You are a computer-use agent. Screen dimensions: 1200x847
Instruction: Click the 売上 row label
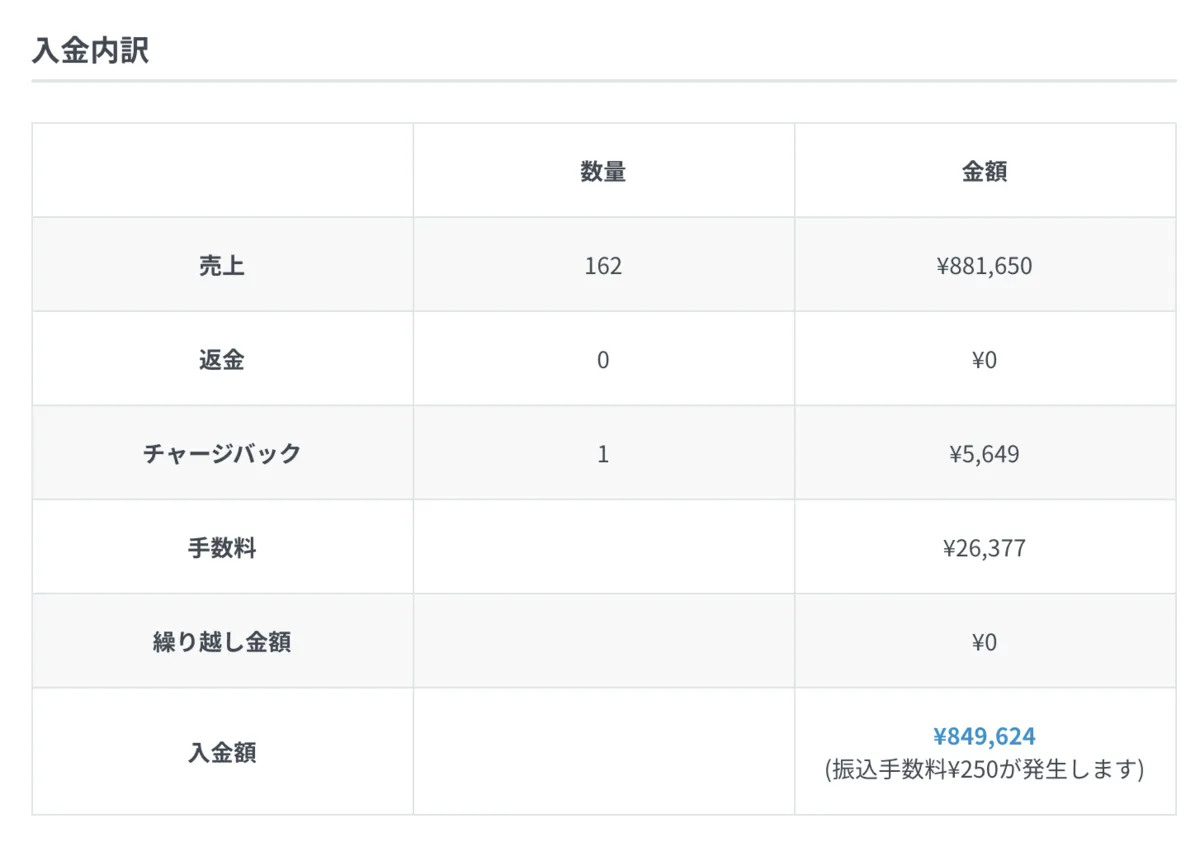(x=222, y=266)
